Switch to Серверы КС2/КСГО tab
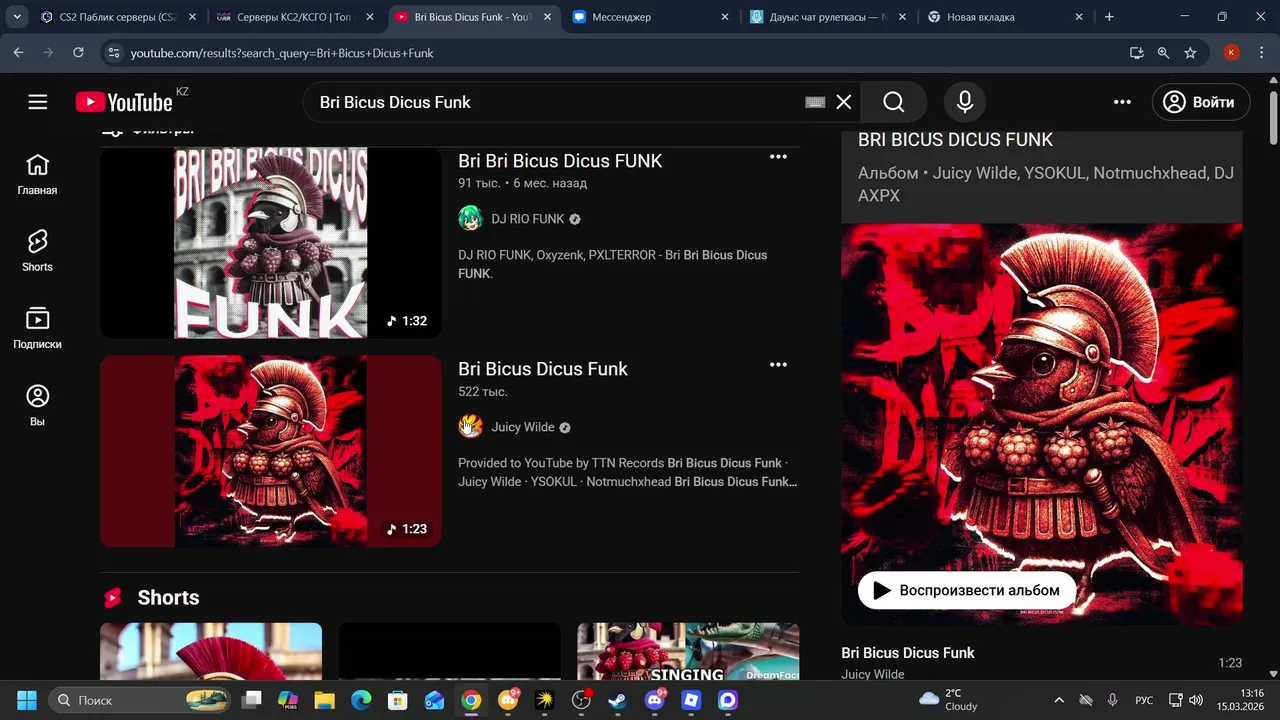Screen dimensions: 1280x720 pyautogui.click(x=295, y=17)
